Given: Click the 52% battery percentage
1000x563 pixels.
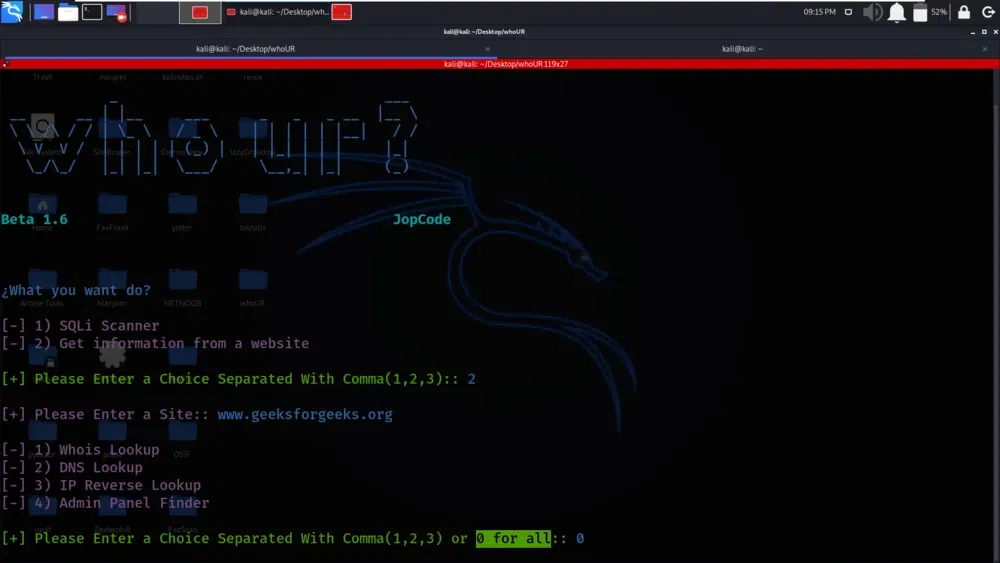Looking at the screenshot, I should pos(939,12).
